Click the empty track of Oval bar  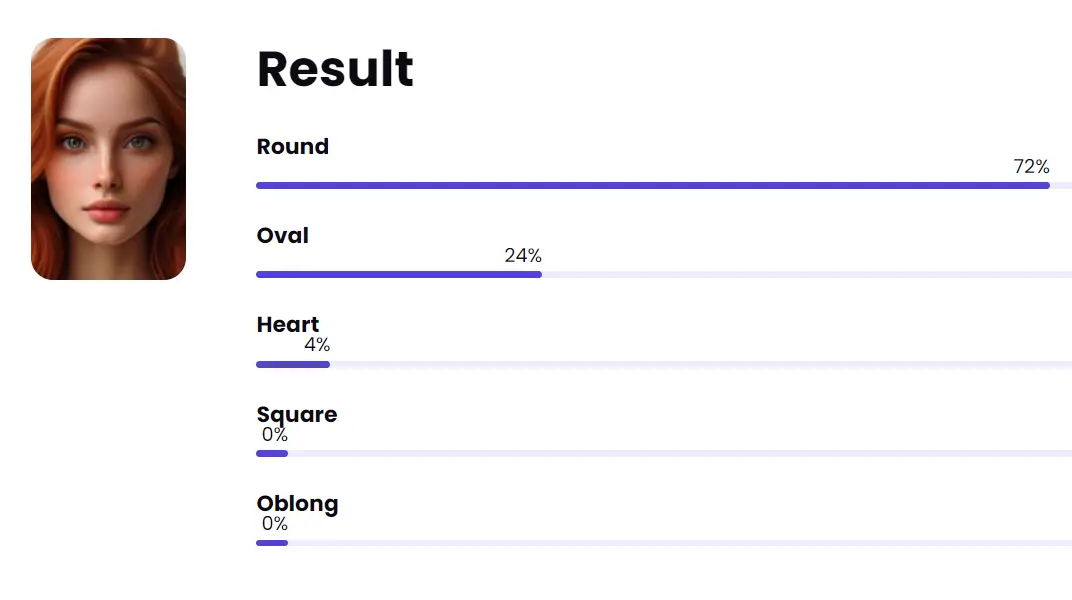pyautogui.click(x=800, y=274)
